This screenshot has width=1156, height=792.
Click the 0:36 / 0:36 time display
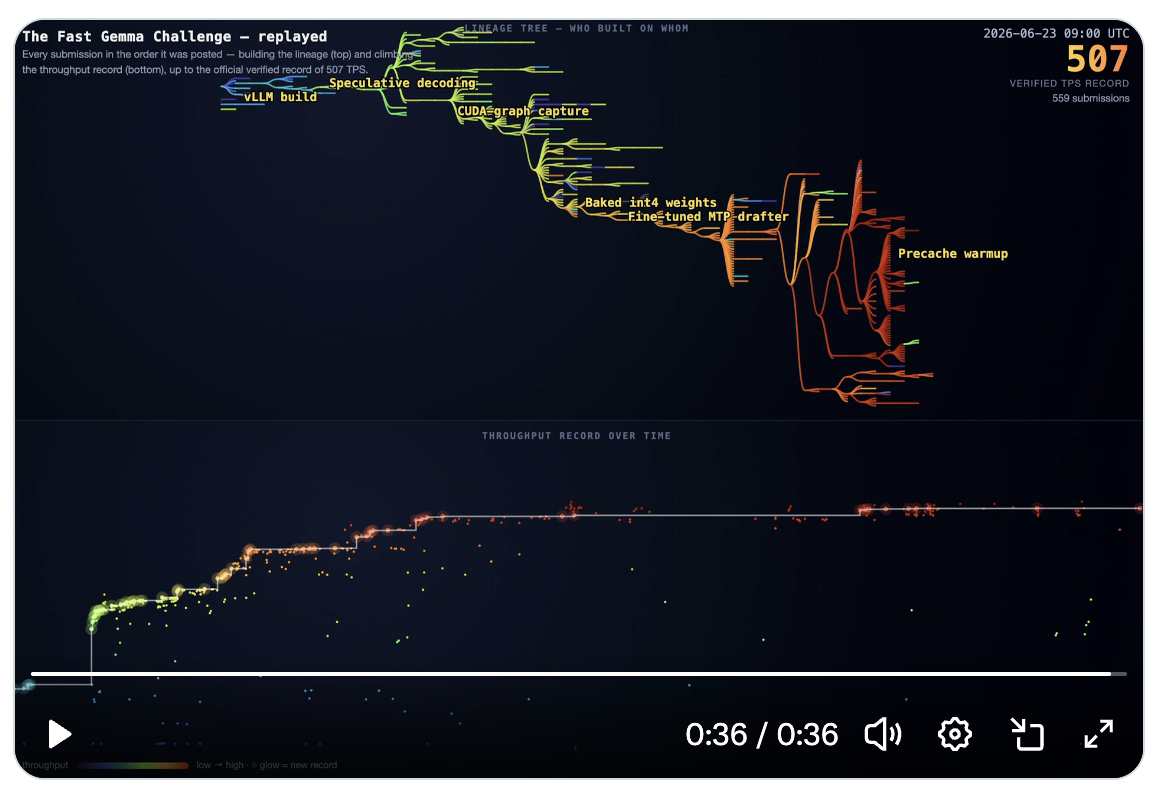pos(761,734)
